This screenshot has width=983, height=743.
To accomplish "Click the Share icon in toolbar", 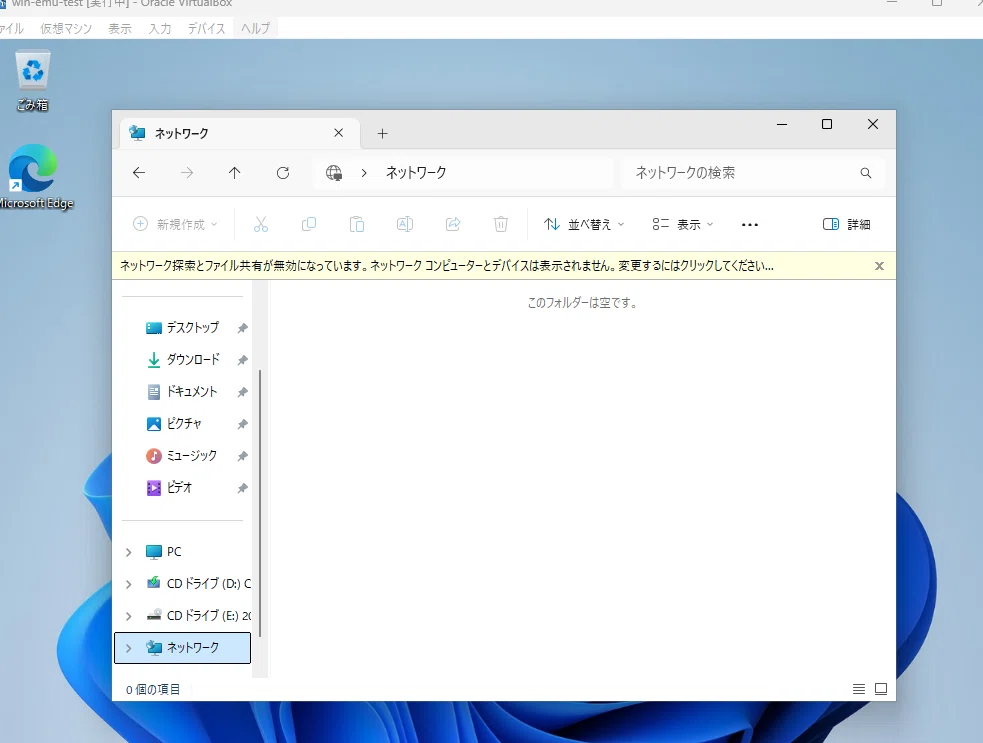I will pos(453,224).
